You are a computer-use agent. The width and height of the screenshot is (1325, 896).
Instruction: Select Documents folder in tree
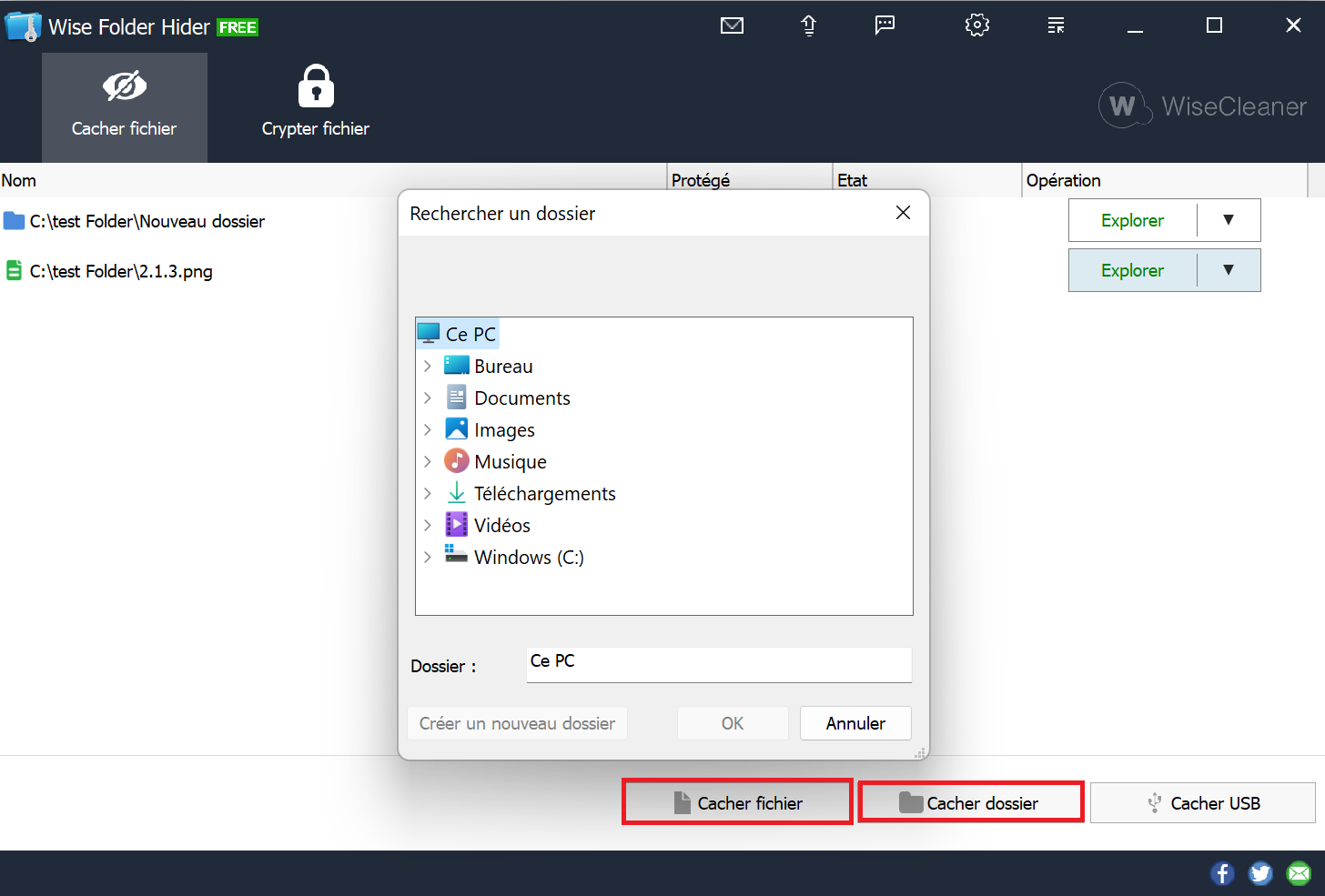click(x=508, y=398)
